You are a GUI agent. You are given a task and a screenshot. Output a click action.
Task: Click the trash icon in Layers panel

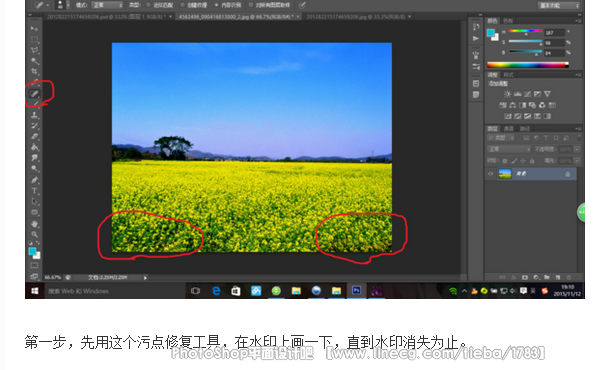coord(568,277)
